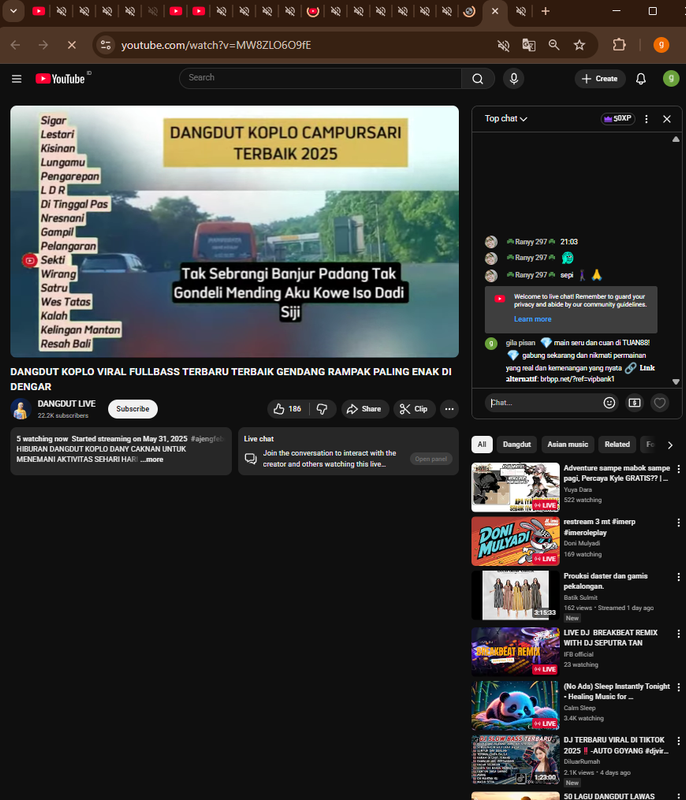This screenshot has width=686, height=800.
Task: Click the #ajengfeb hashtag link
Action: click(207, 439)
